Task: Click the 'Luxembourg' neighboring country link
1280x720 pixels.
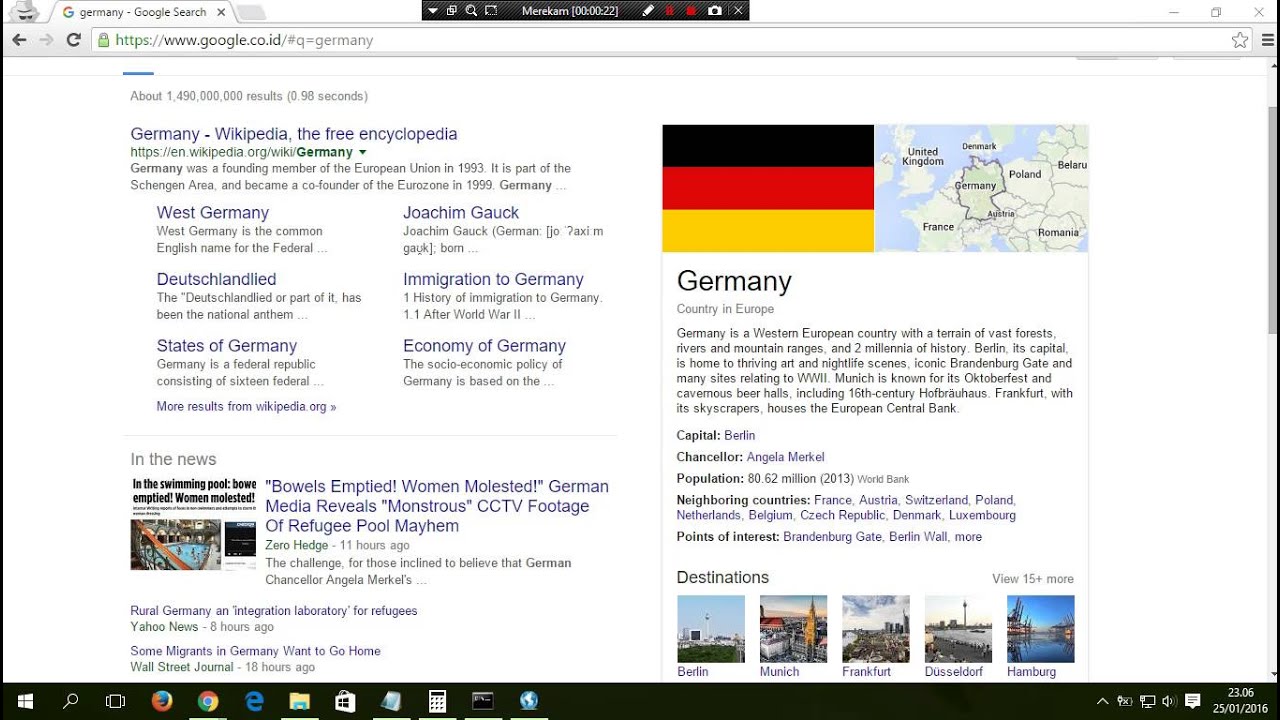Action: pyautogui.click(x=982, y=516)
